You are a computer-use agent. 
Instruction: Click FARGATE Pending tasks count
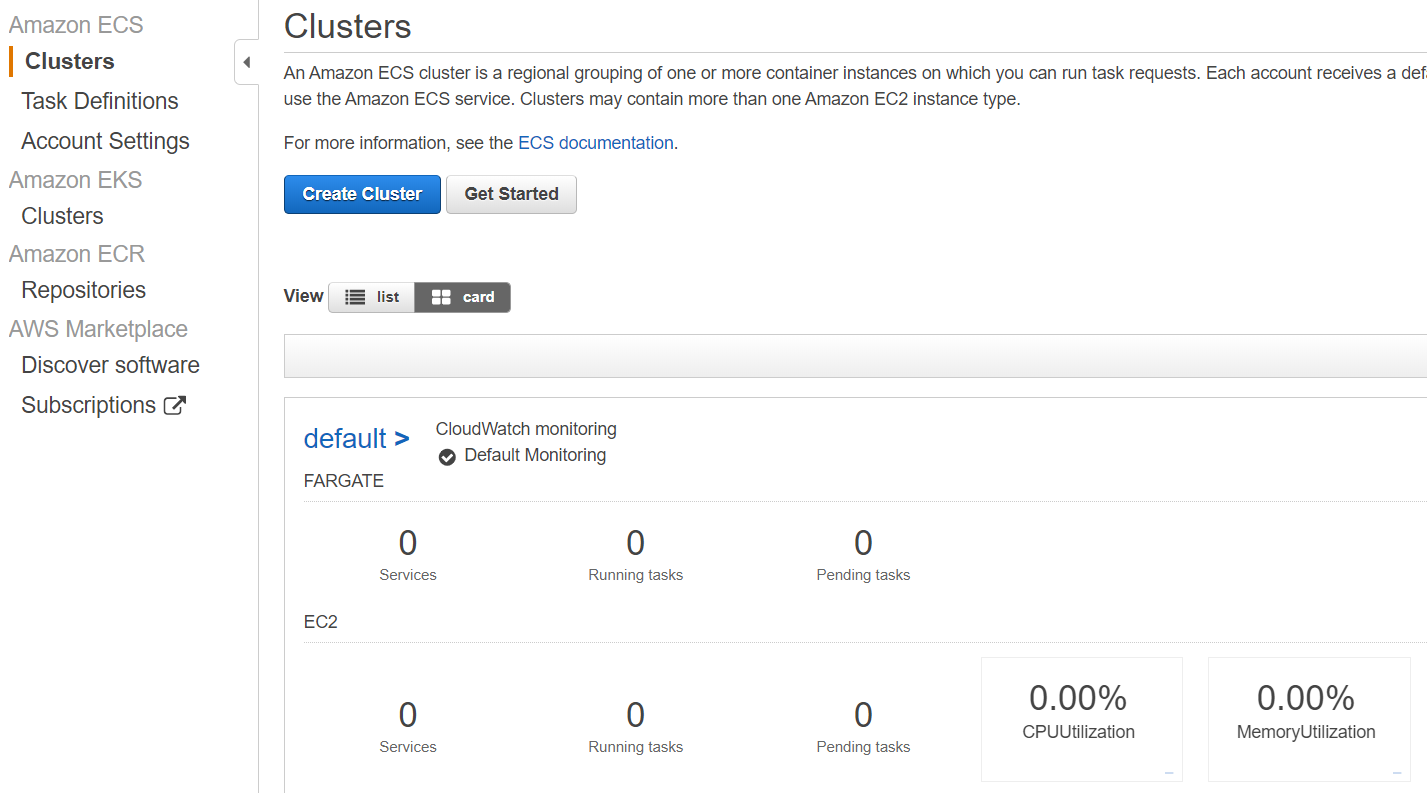pyautogui.click(x=863, y=543)
